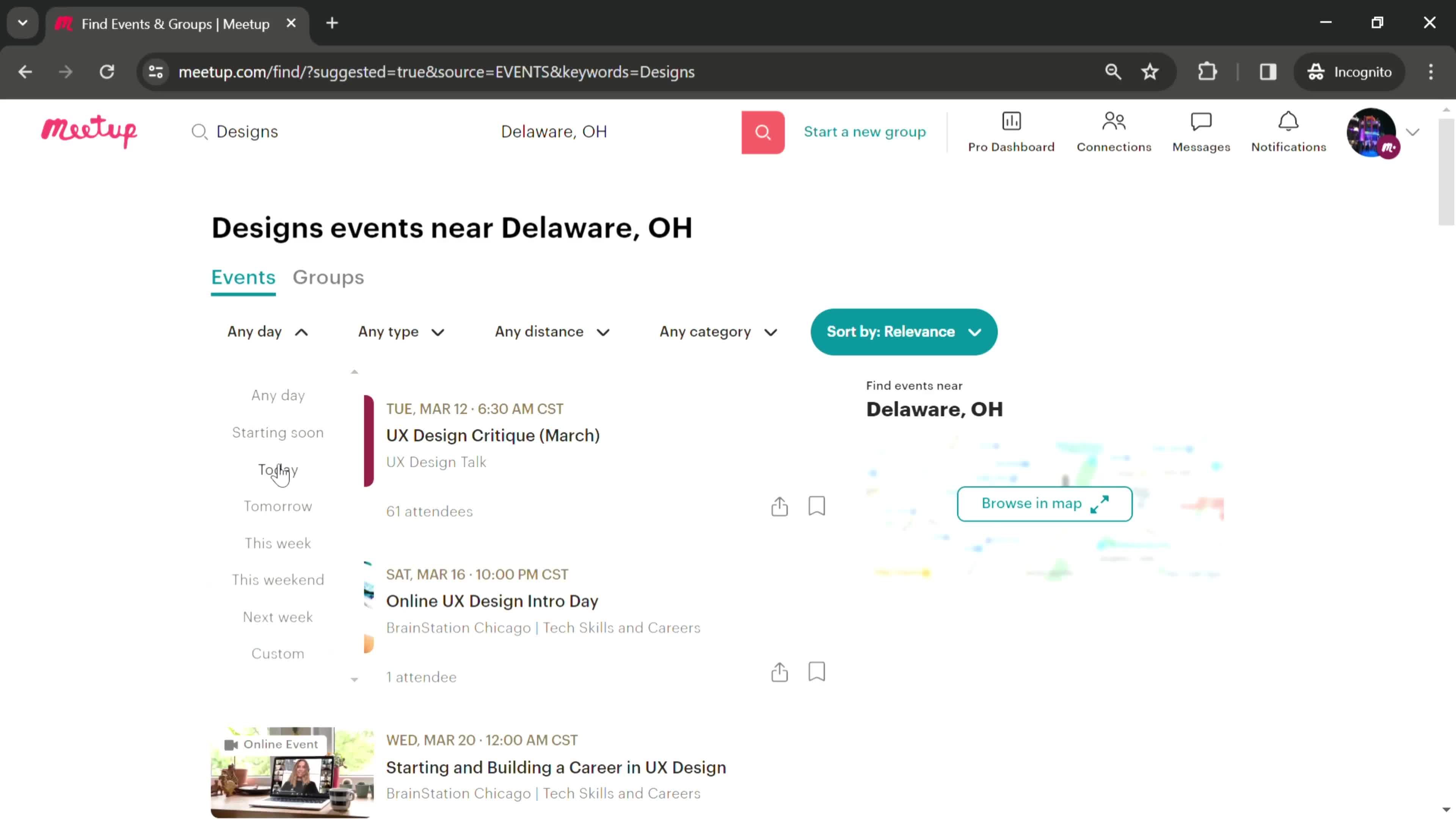The width and height of the screenshot is (1456, 819).
Task: Click day list scroll-down arrow
Action: coord(355,680)
